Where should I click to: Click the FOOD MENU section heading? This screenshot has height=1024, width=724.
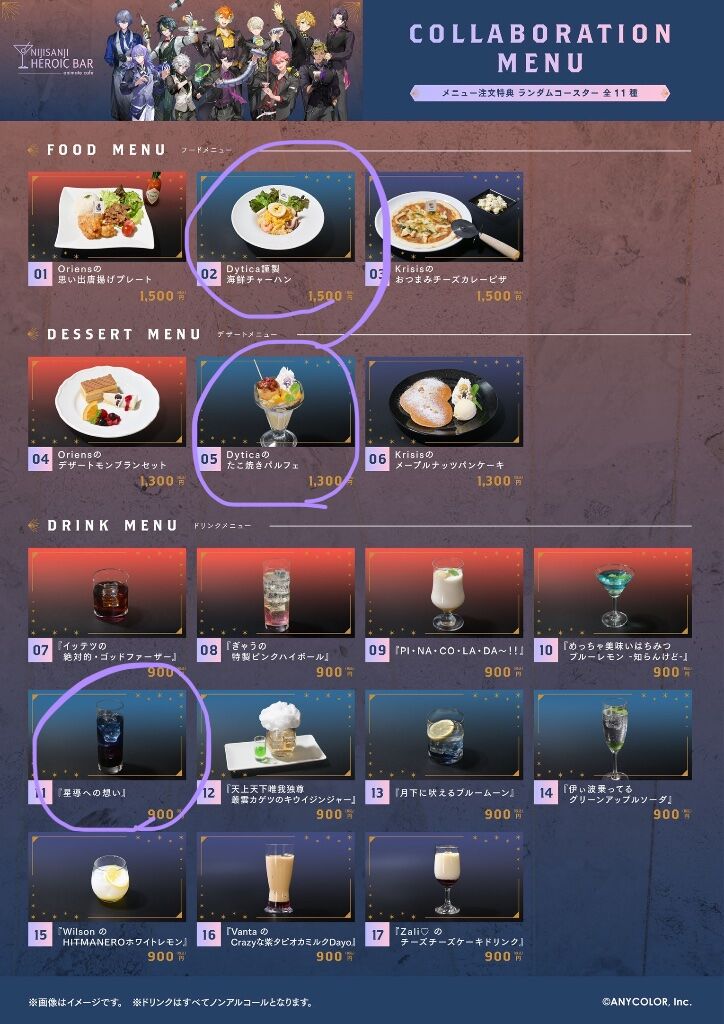(106, 150)
